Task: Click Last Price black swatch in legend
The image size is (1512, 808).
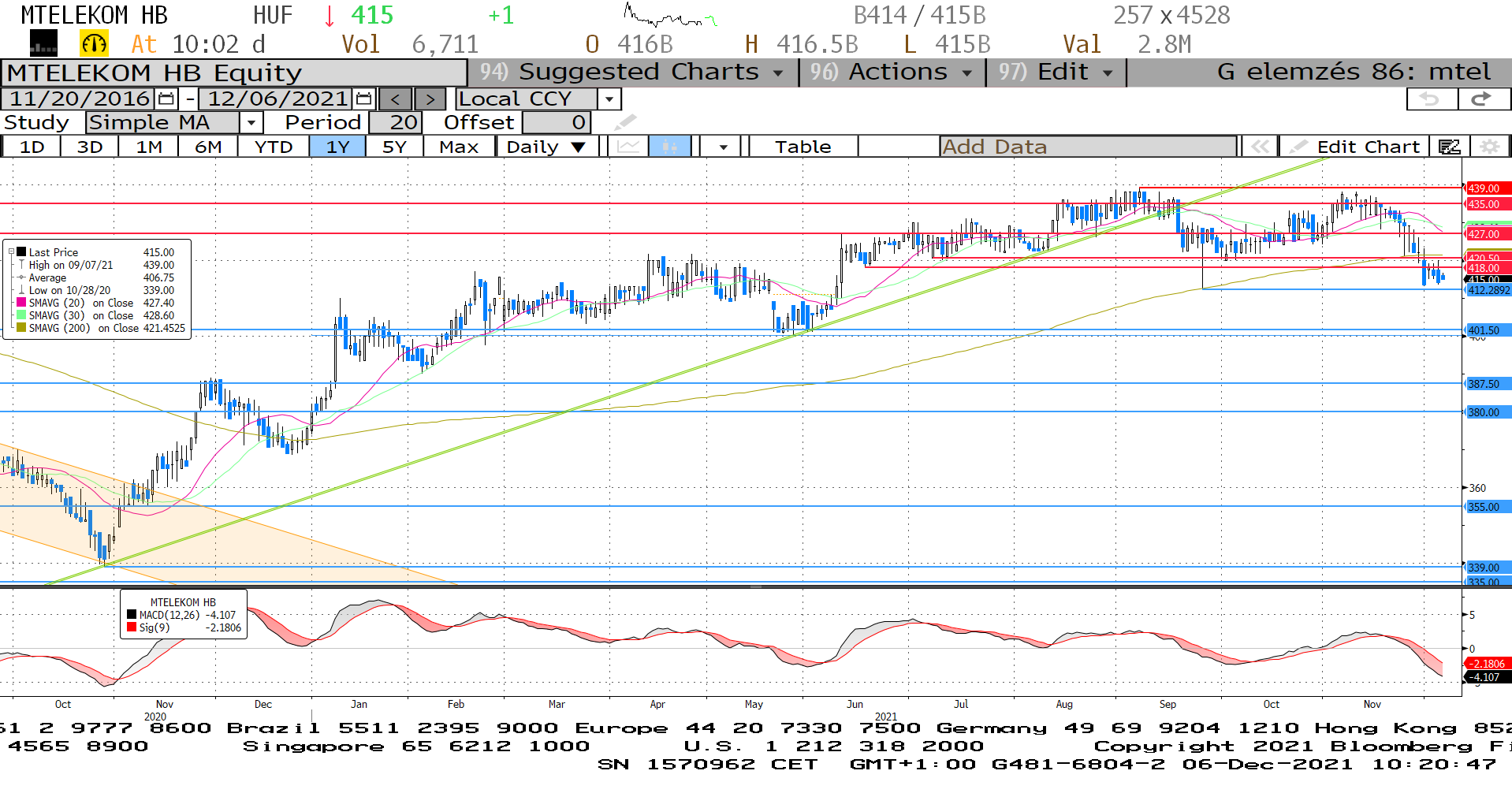Action: pyautogui.click(x=22, y=252)
